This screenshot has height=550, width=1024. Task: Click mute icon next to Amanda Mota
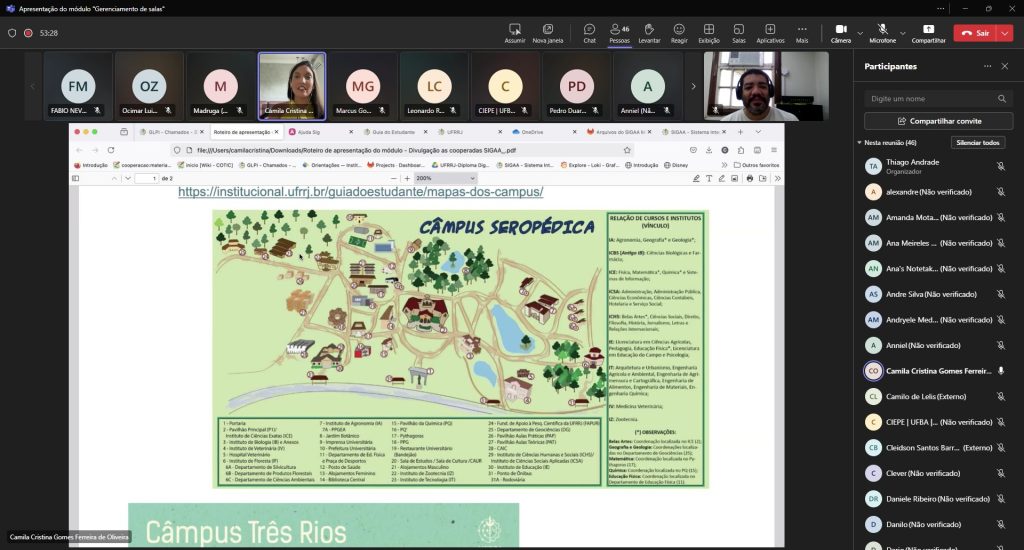click(1000, 218)
